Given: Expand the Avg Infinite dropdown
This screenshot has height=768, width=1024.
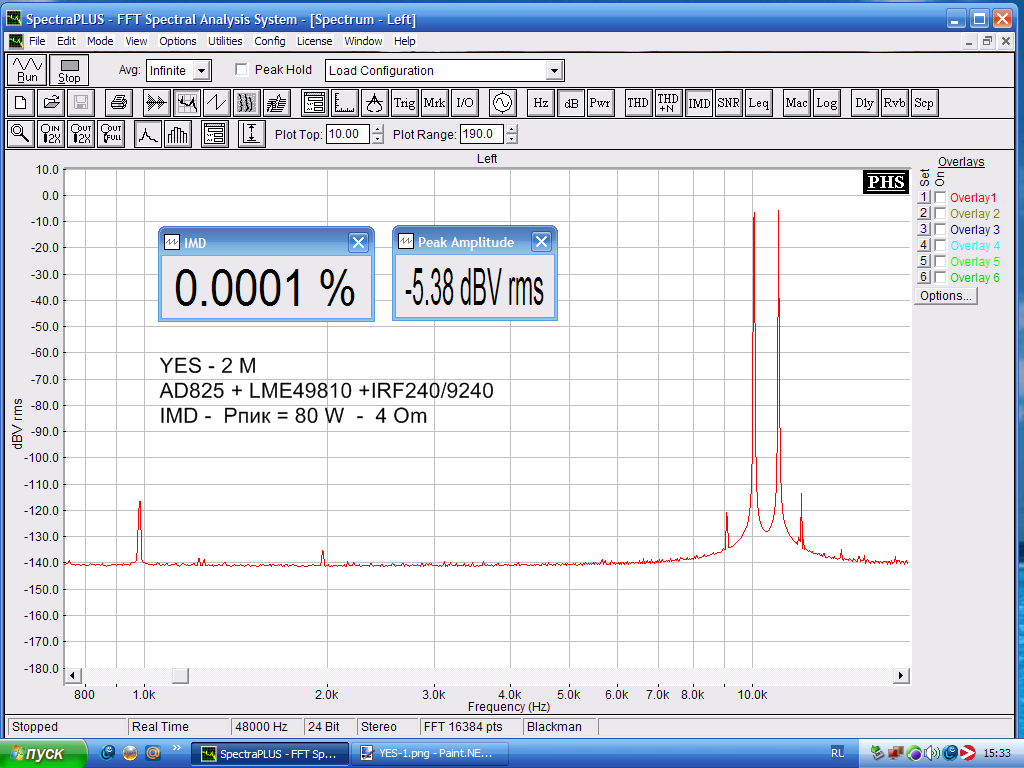Looking at the screenshot, I should (x=201, y=71).
